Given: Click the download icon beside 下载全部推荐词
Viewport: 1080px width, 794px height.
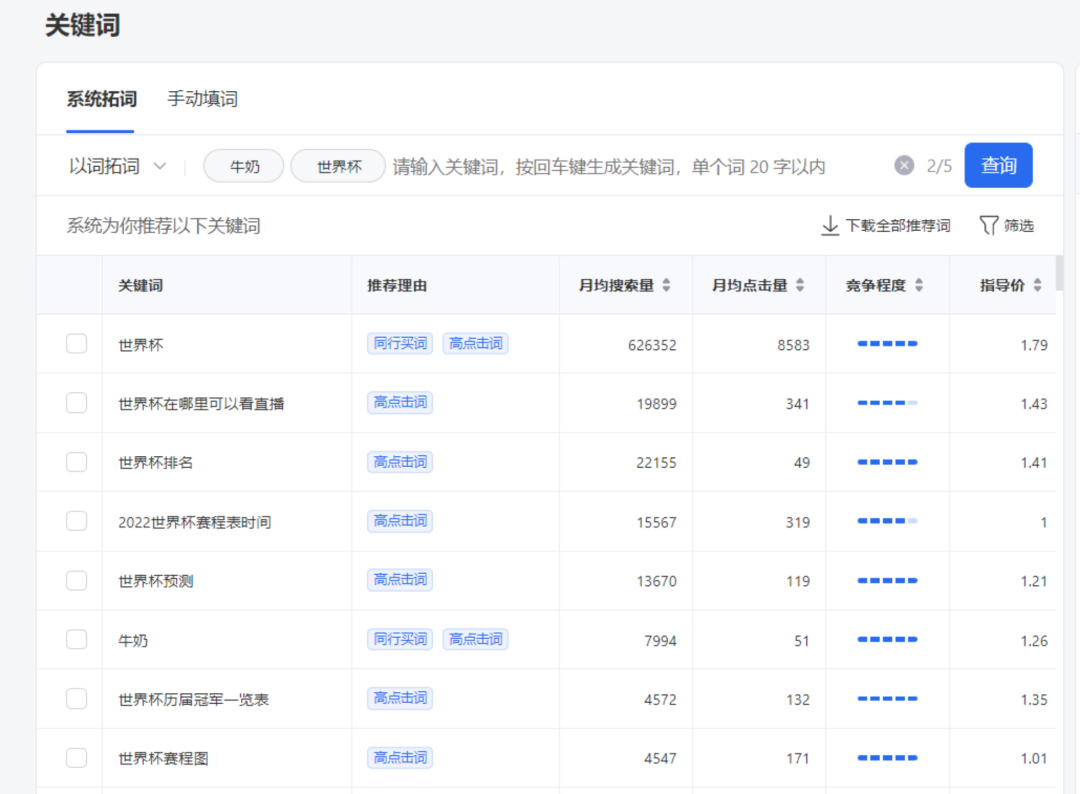Looking at the screenshot, I should 830,226.
